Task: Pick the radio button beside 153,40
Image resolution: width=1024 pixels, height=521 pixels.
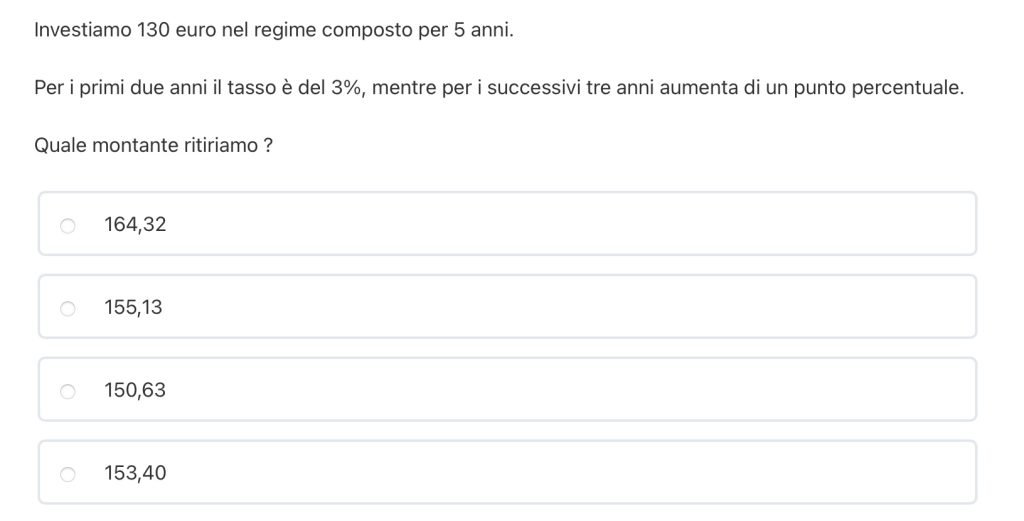Action: (68, 474)
